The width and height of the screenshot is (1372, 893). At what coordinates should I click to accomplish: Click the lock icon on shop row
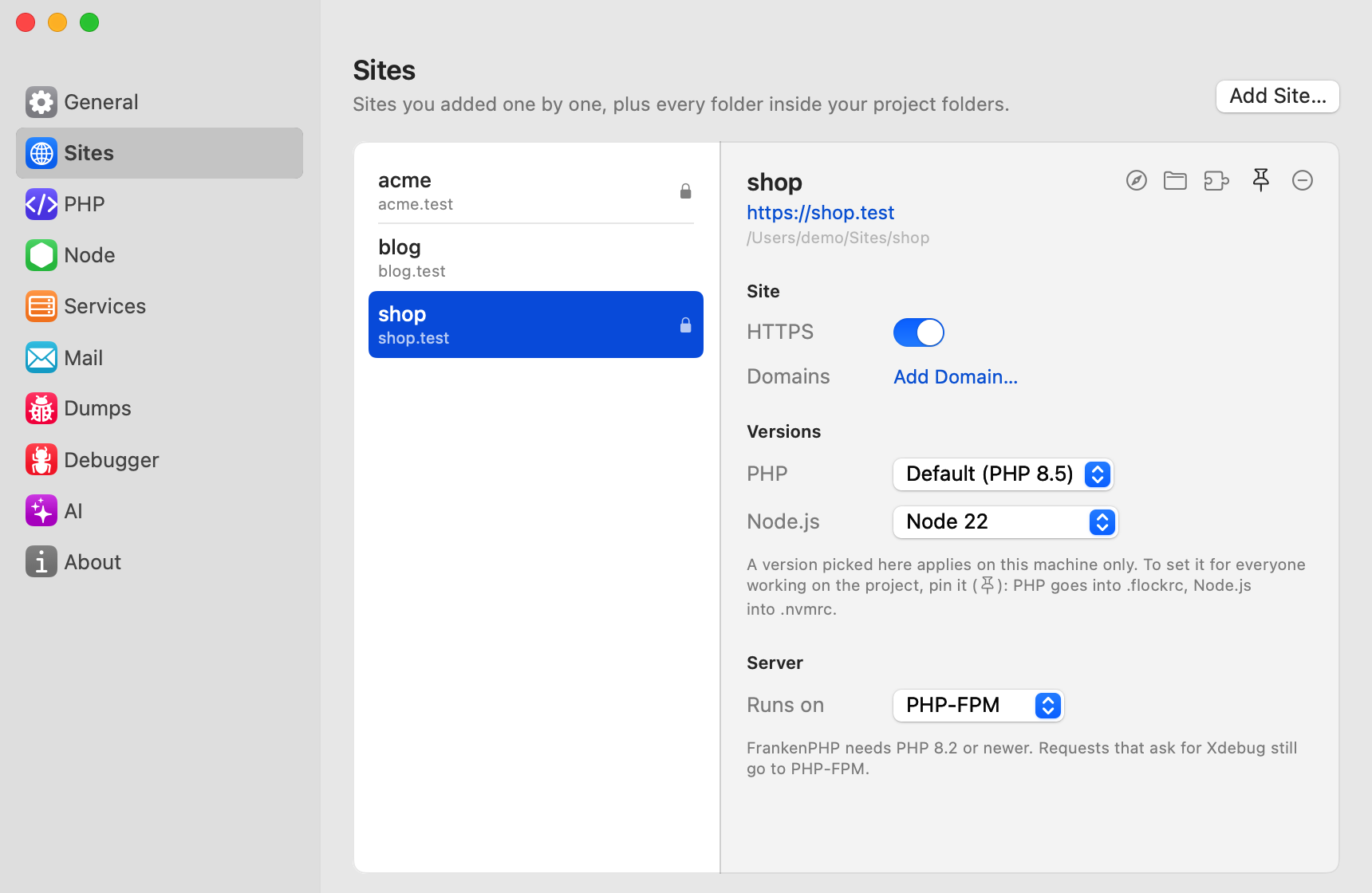coord(685,325)
